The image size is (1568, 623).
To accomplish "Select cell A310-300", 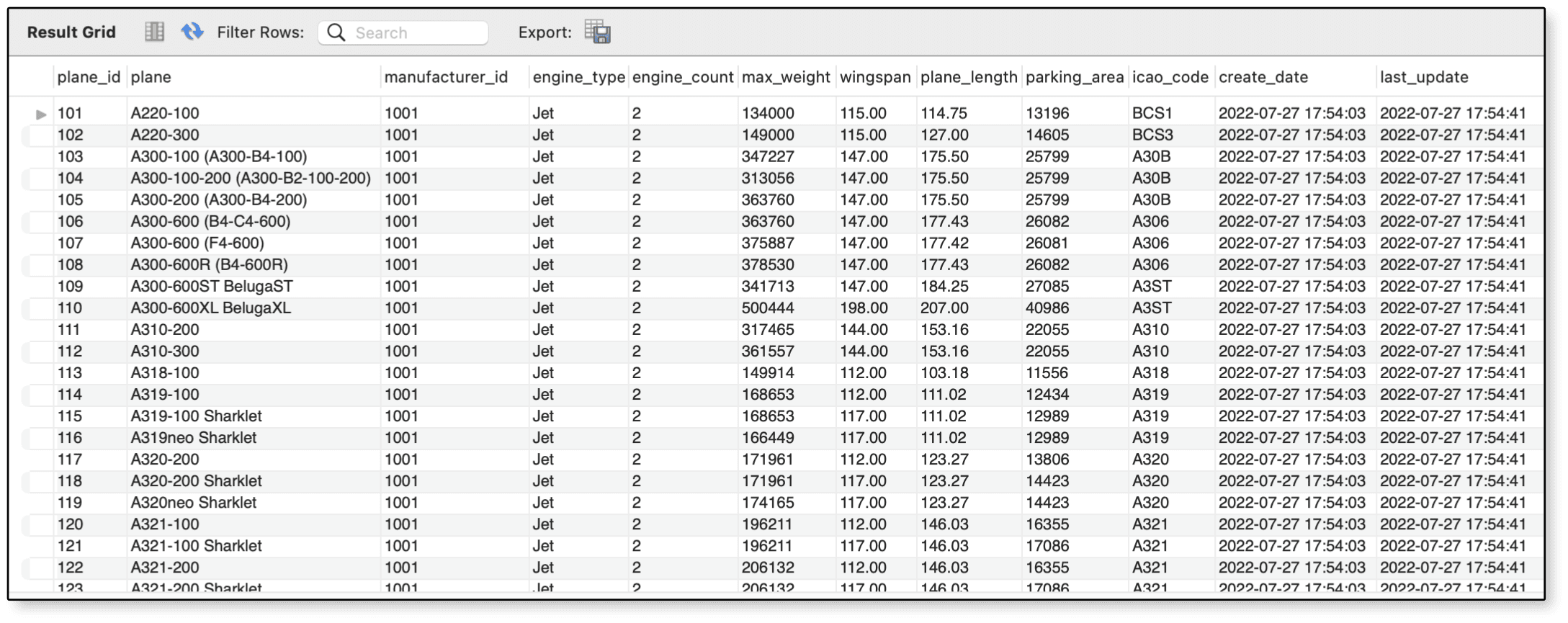I will tap(165, 351).
